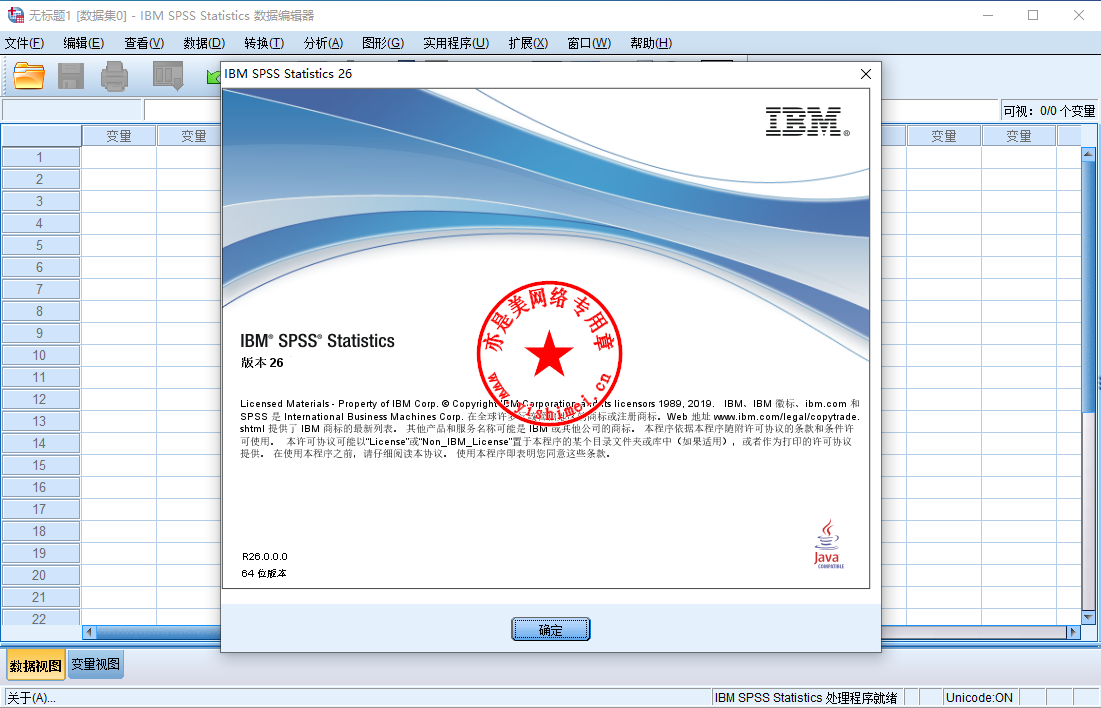Open the 转换(T) menu
The height and width of the screenshot is (708, 1101).
[264, 43]
